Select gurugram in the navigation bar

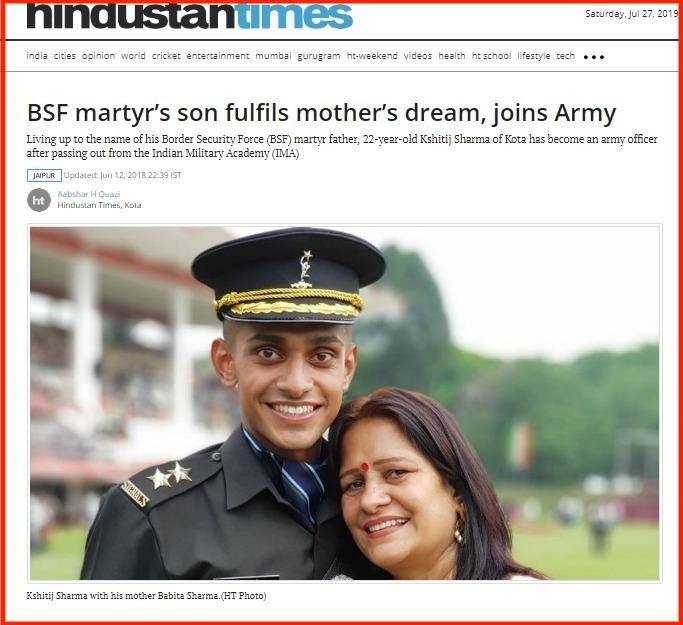(x=319, y=56)
